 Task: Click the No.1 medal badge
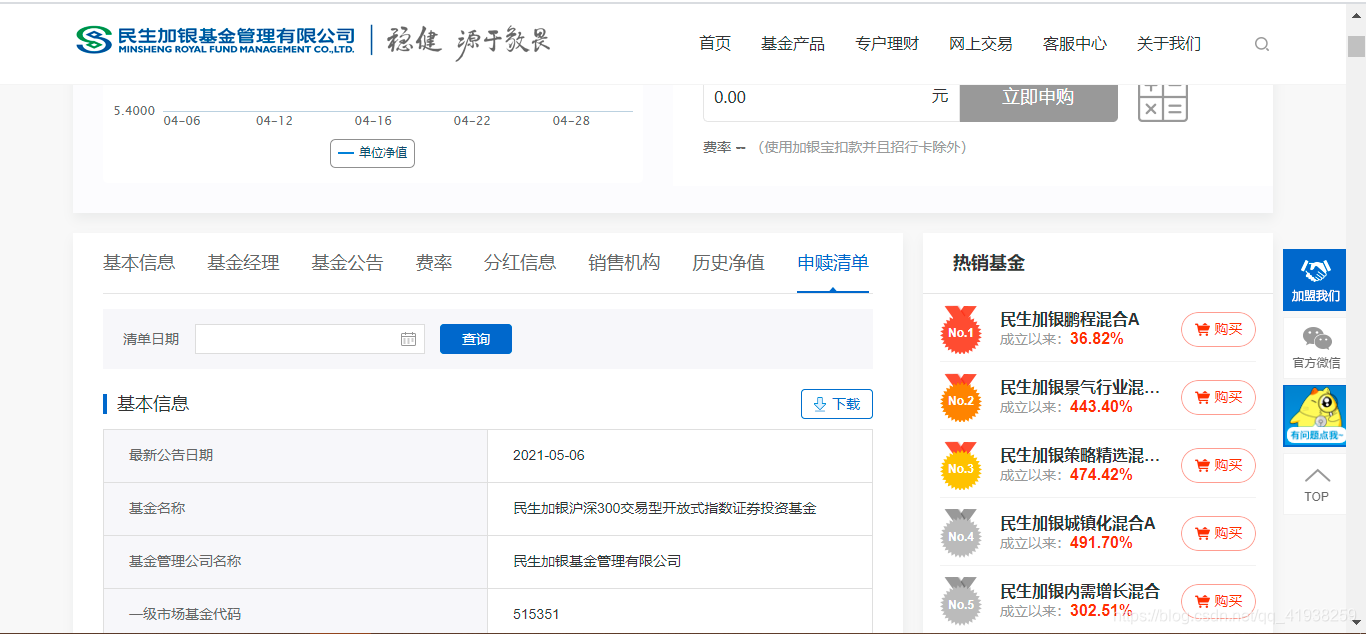pos(961,329)
